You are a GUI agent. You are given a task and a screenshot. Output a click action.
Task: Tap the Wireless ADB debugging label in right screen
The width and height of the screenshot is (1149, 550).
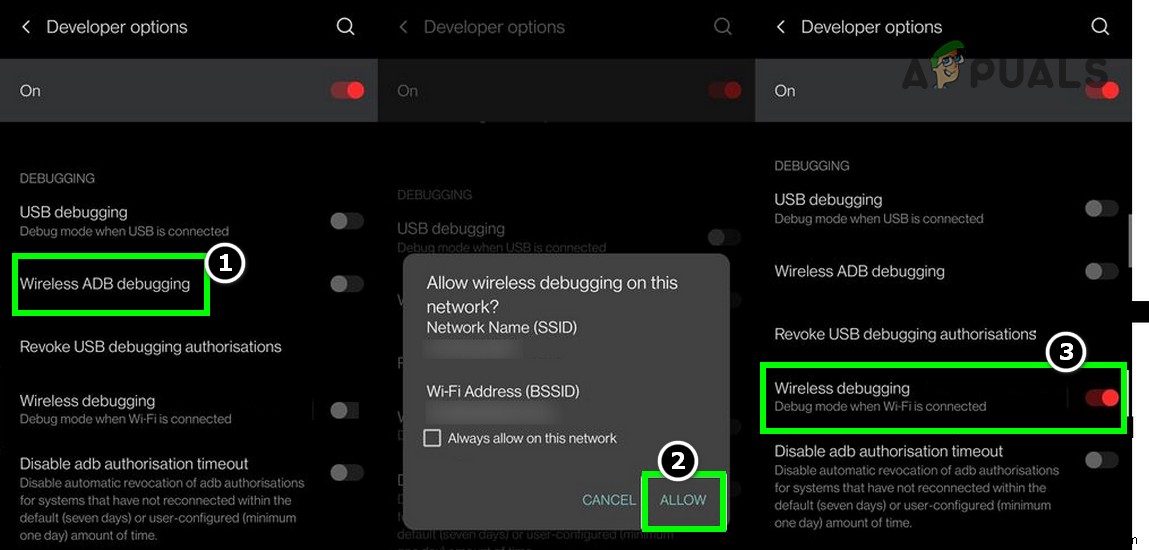pos(860,271)
